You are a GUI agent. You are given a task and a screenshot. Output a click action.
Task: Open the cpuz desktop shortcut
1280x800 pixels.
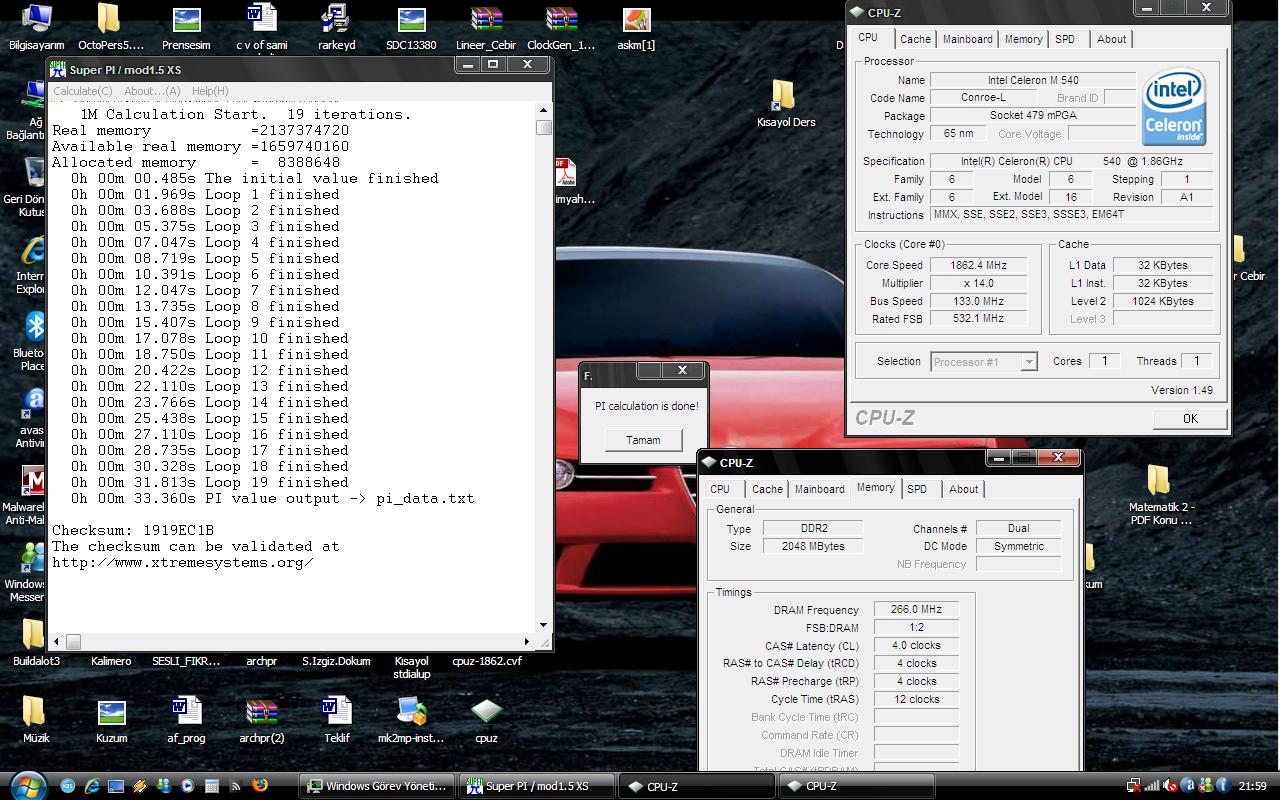(486, 720)
